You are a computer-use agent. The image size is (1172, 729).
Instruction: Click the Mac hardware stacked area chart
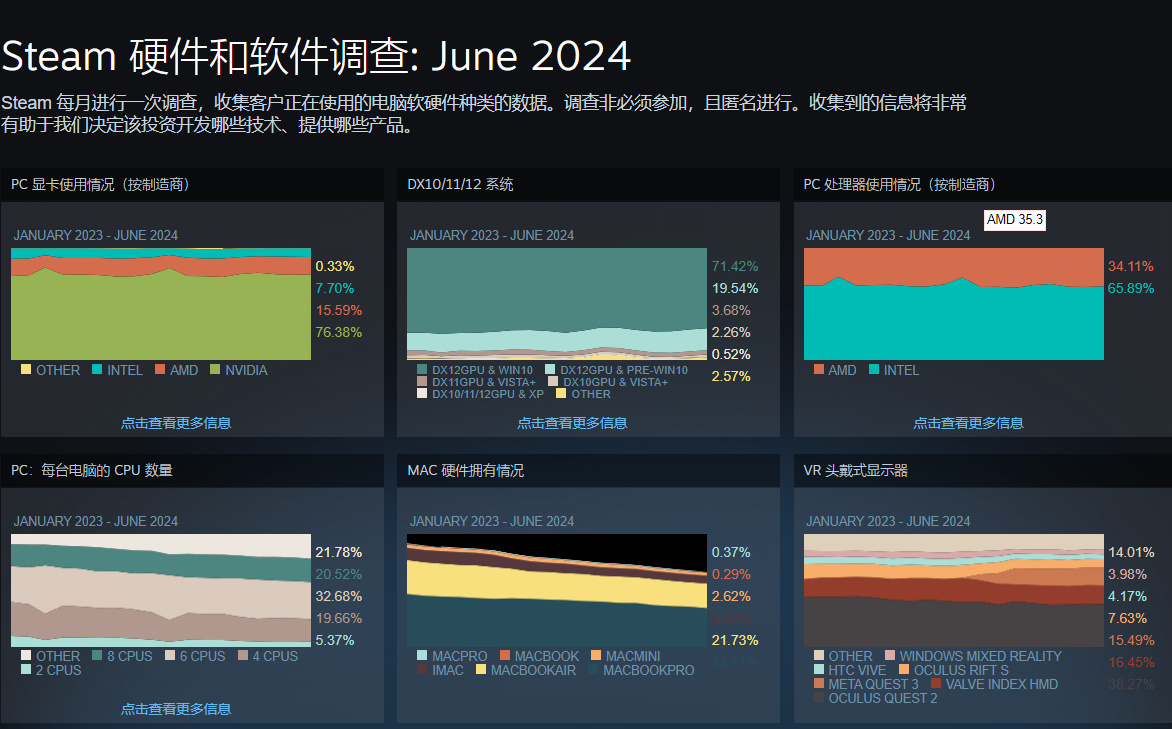[557, 590]
